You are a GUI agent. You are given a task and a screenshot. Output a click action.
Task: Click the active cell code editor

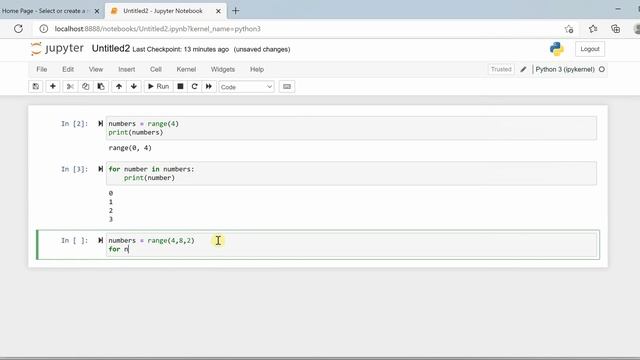[x=351, y=245]
